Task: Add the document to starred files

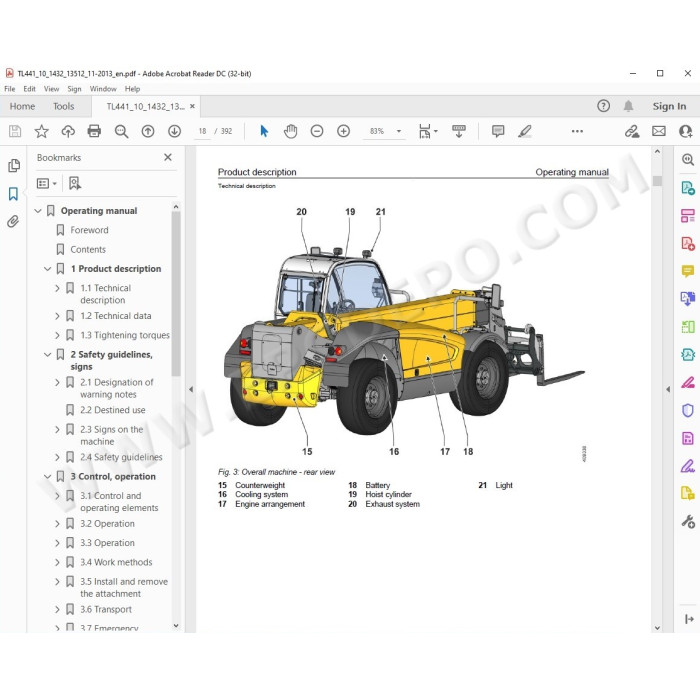Action: [42, 131]
